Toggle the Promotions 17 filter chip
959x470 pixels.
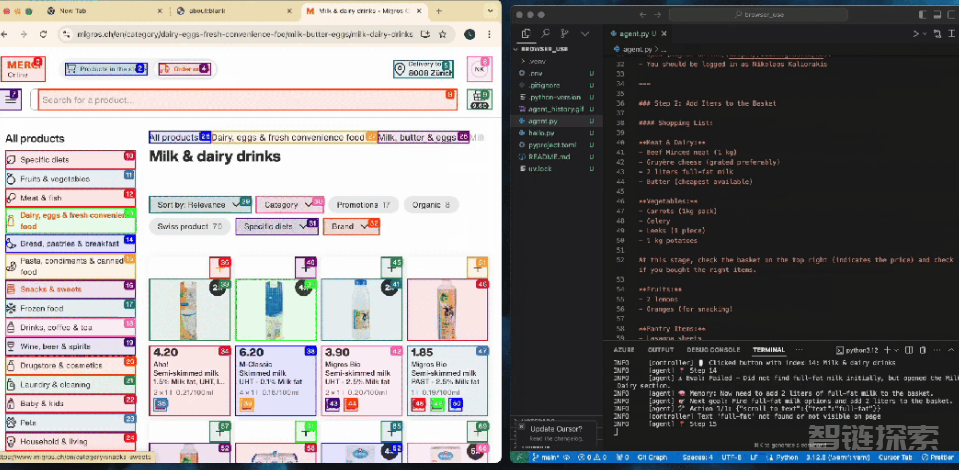point(363,205)
